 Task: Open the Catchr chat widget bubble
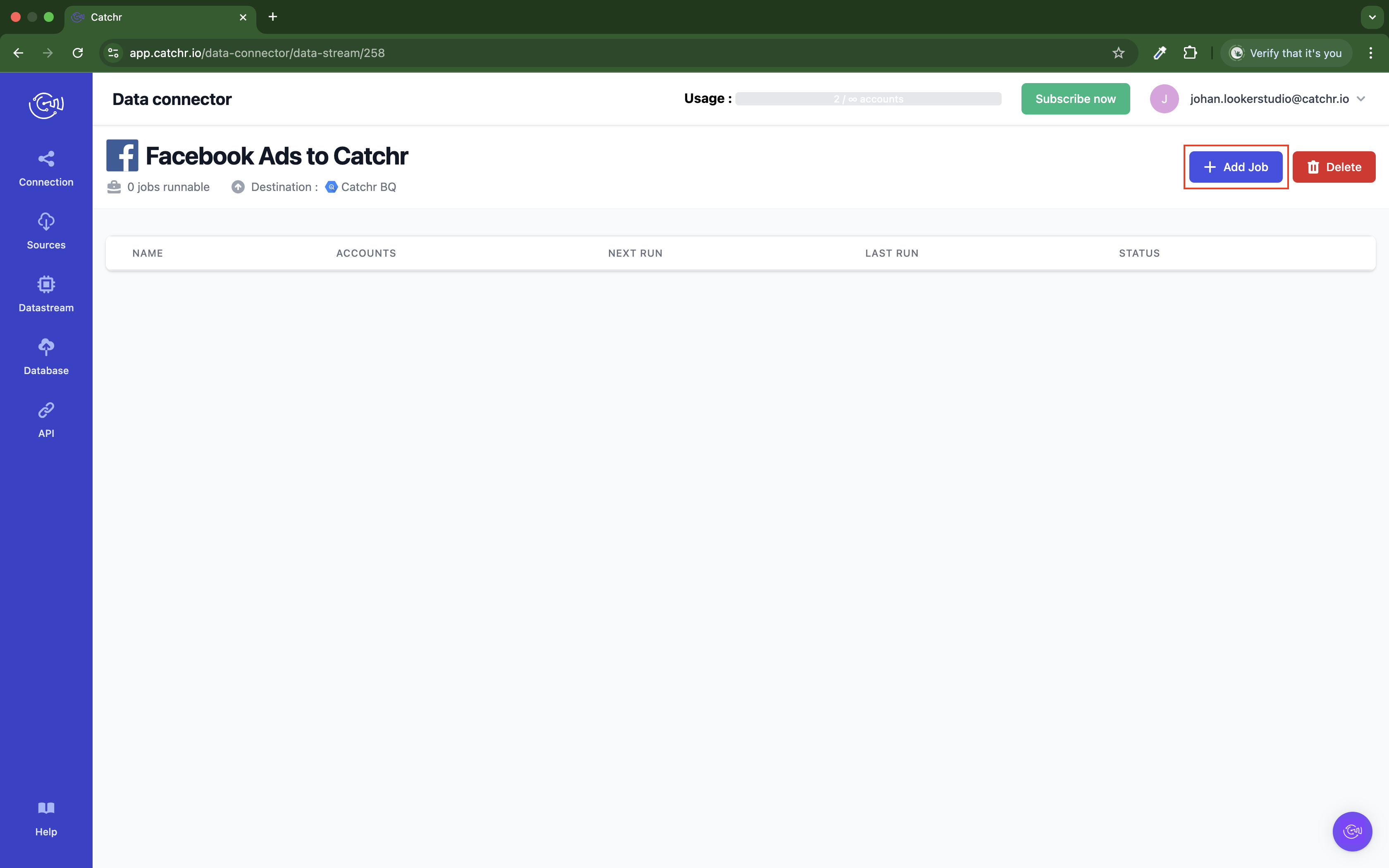click(x=1352, y=831)
